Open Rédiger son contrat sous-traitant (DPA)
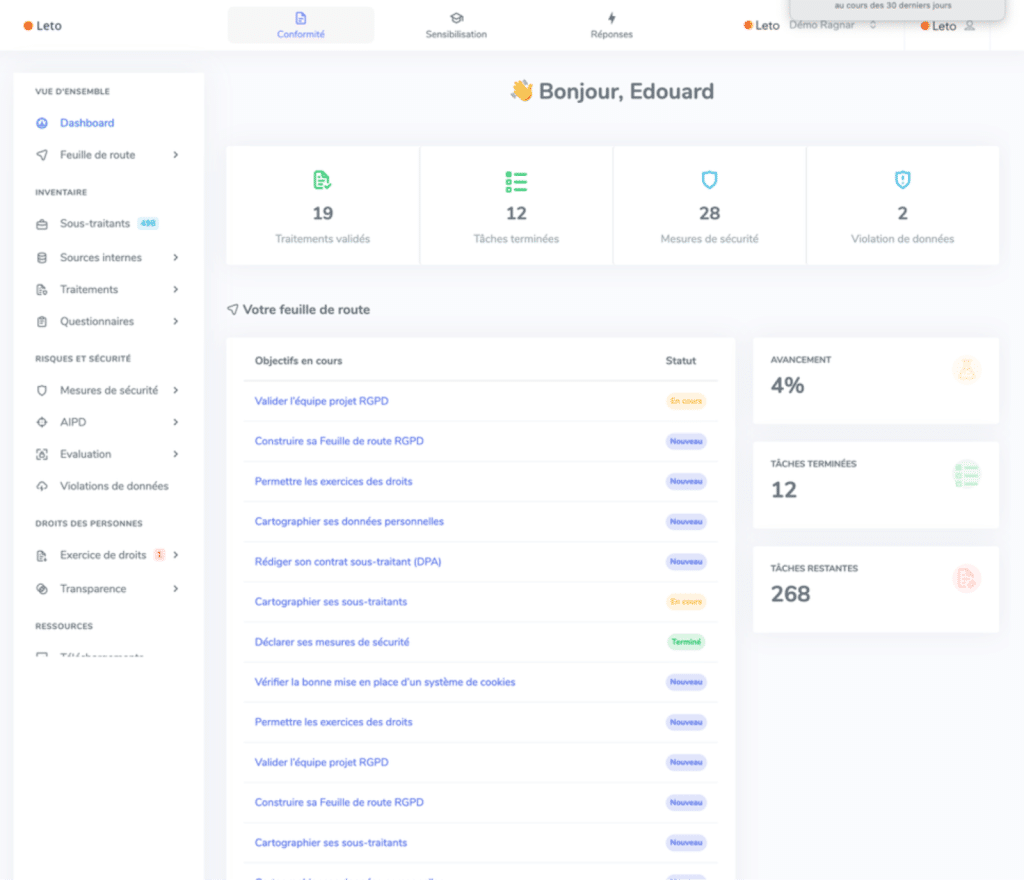Screen dimensions: 1024x880 347,562
